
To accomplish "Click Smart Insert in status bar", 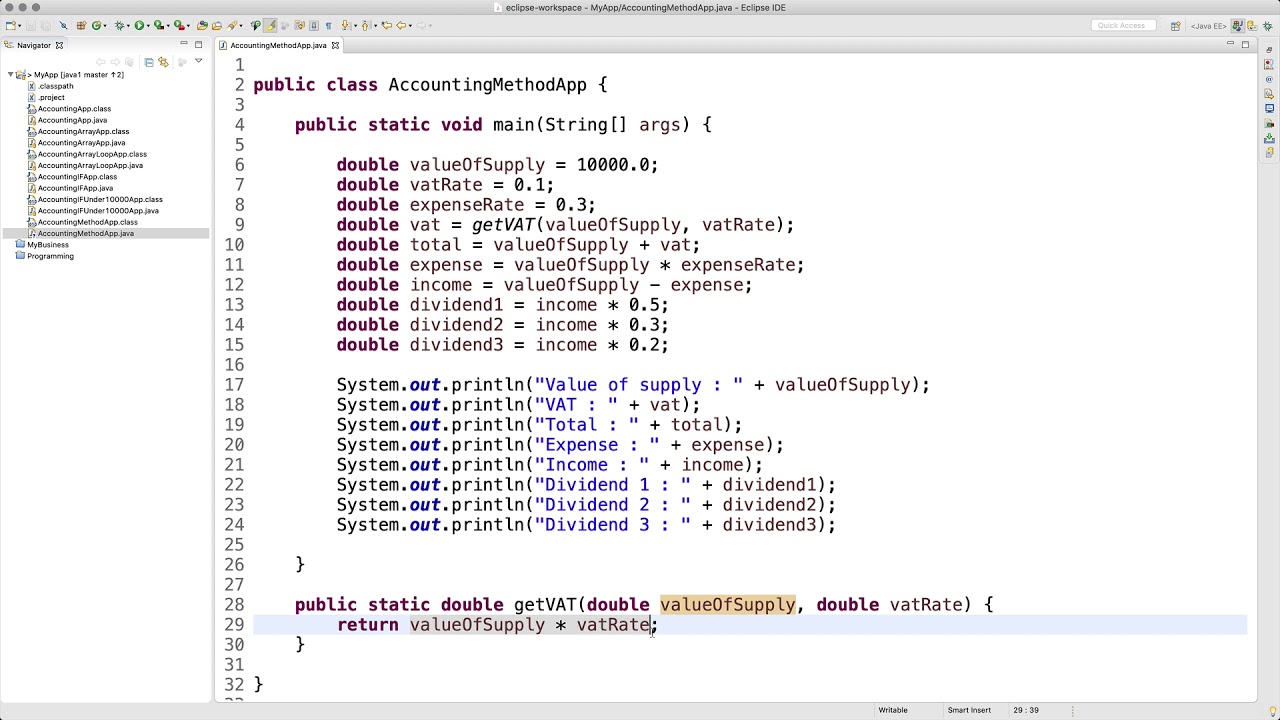I will pyautogui.click(x=969, y=710).
